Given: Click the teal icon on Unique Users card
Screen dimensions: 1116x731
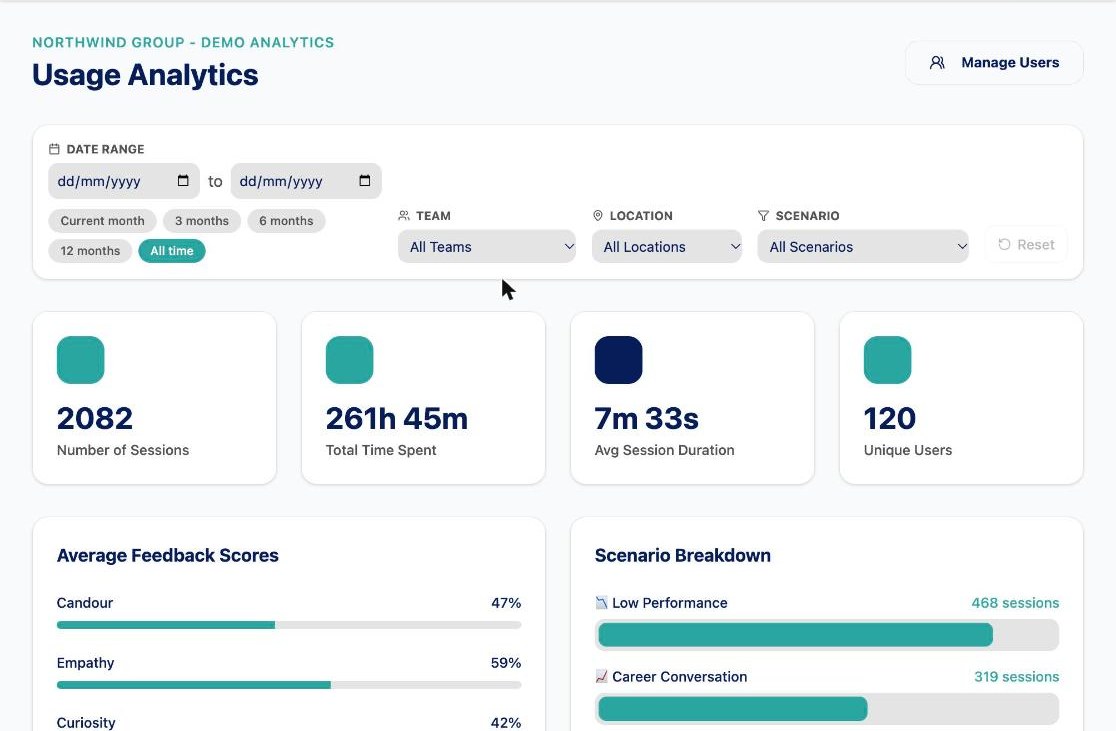Looking at the screenshot, I should (888, 360).
